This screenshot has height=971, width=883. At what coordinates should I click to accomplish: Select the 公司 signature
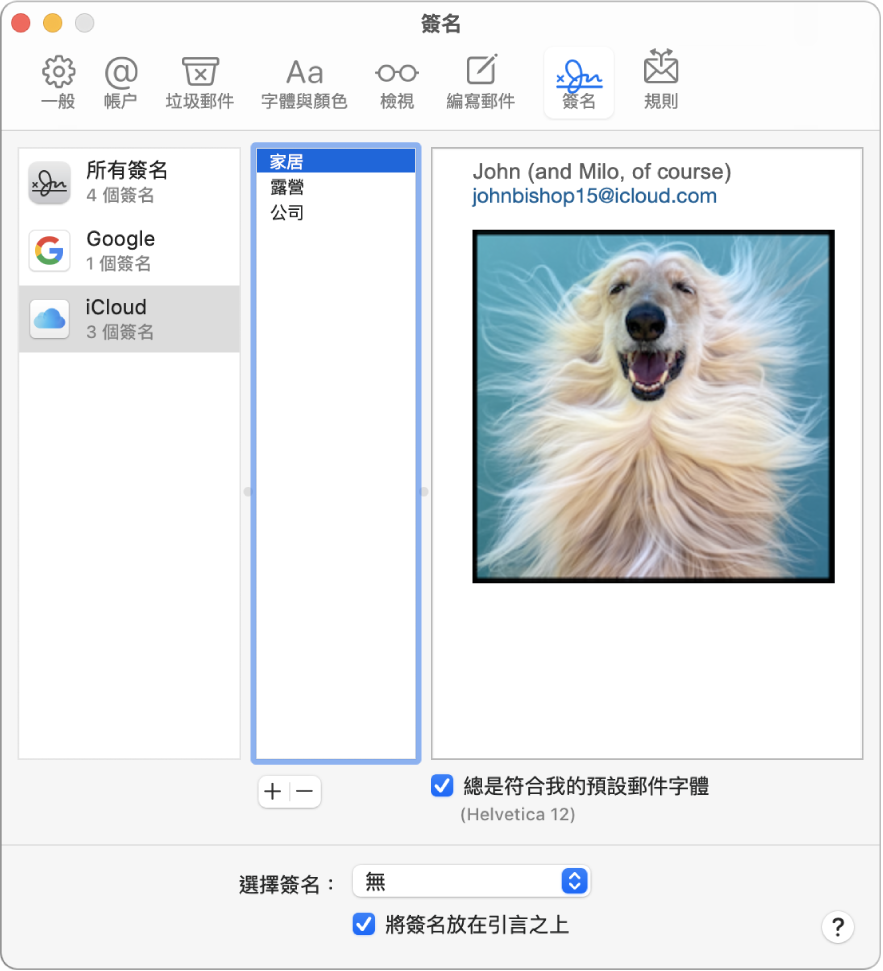click(336, 212)
